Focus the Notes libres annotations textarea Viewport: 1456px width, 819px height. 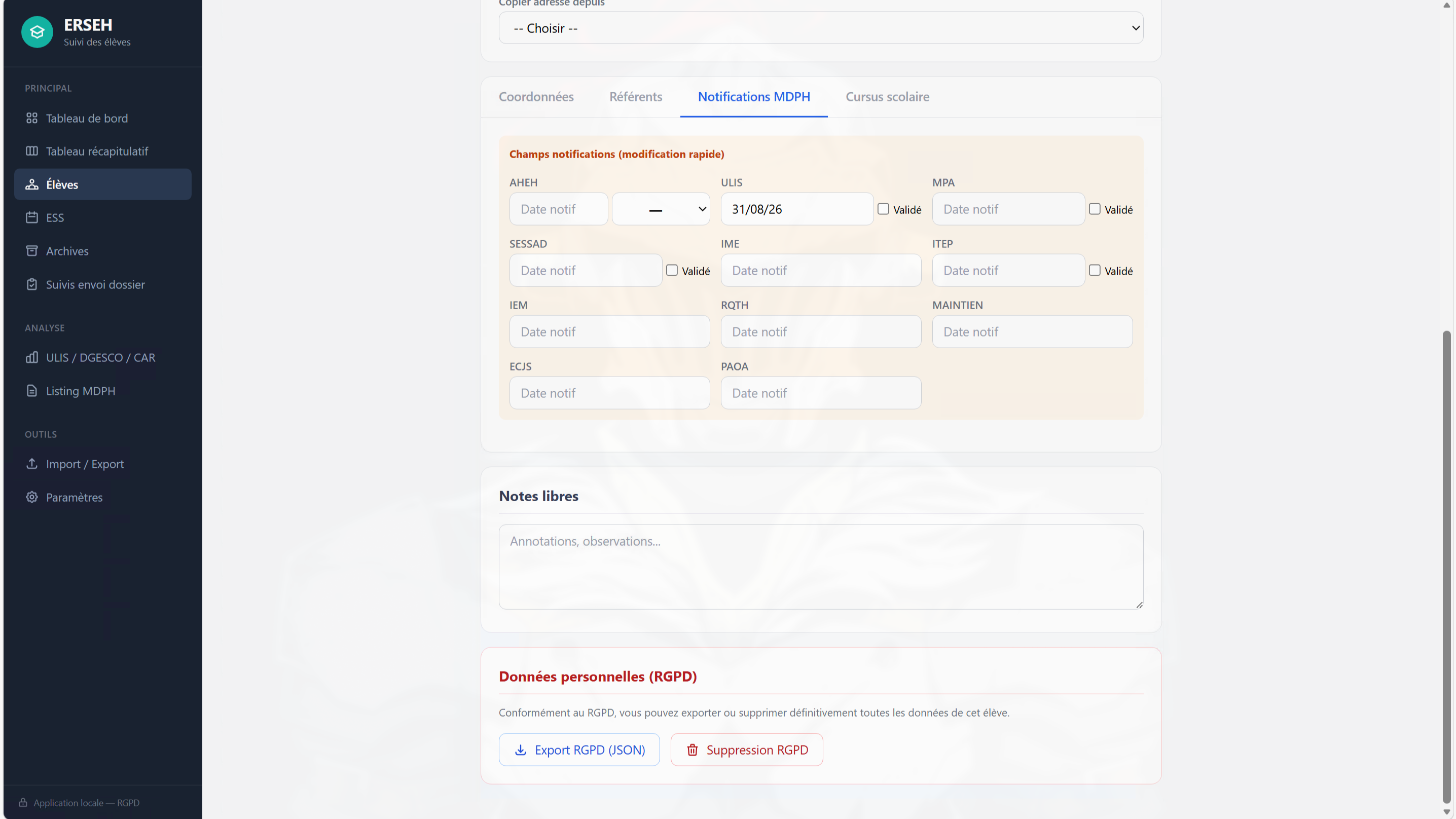(x=821, y=567)
